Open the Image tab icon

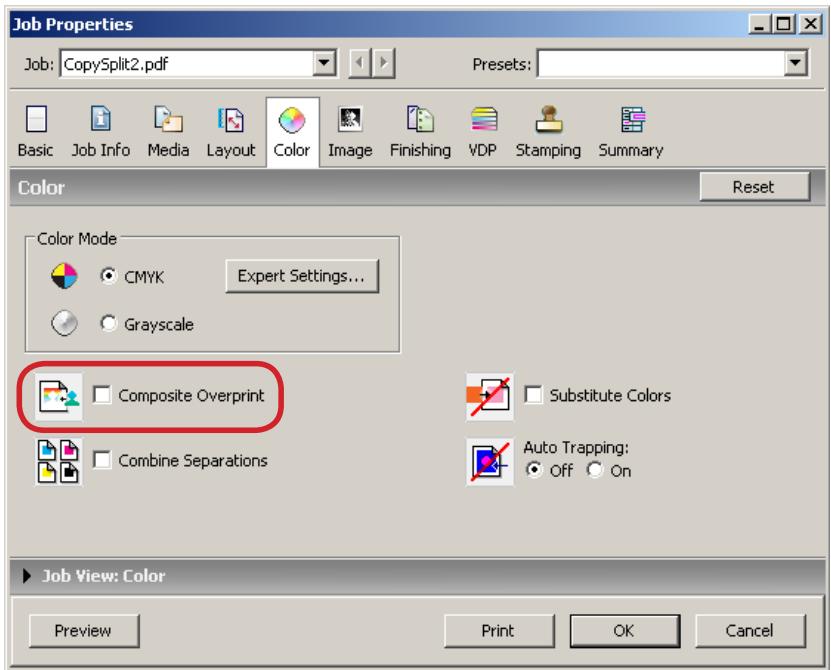(350, 119)
